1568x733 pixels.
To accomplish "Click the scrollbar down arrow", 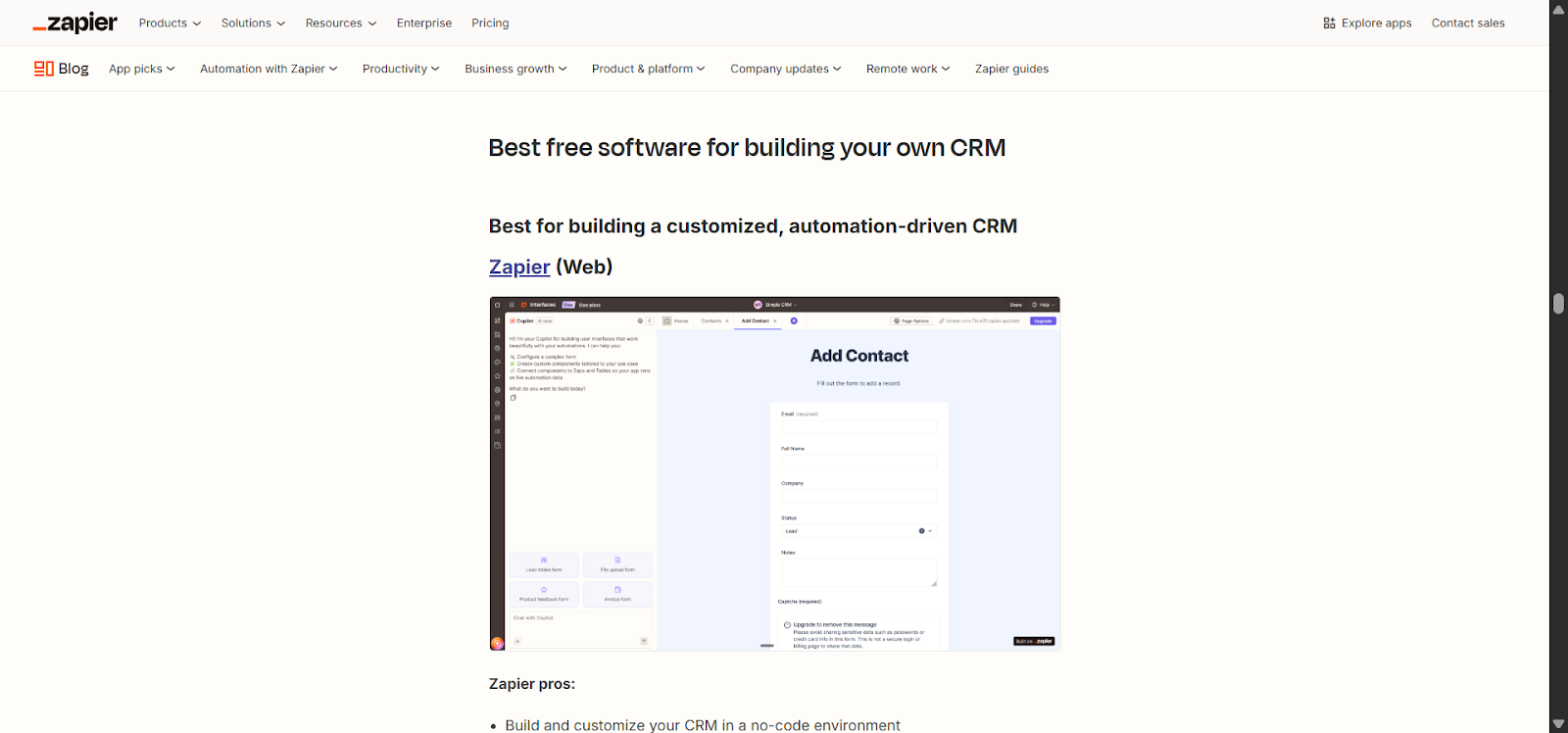I will (x=1558, y=724).
